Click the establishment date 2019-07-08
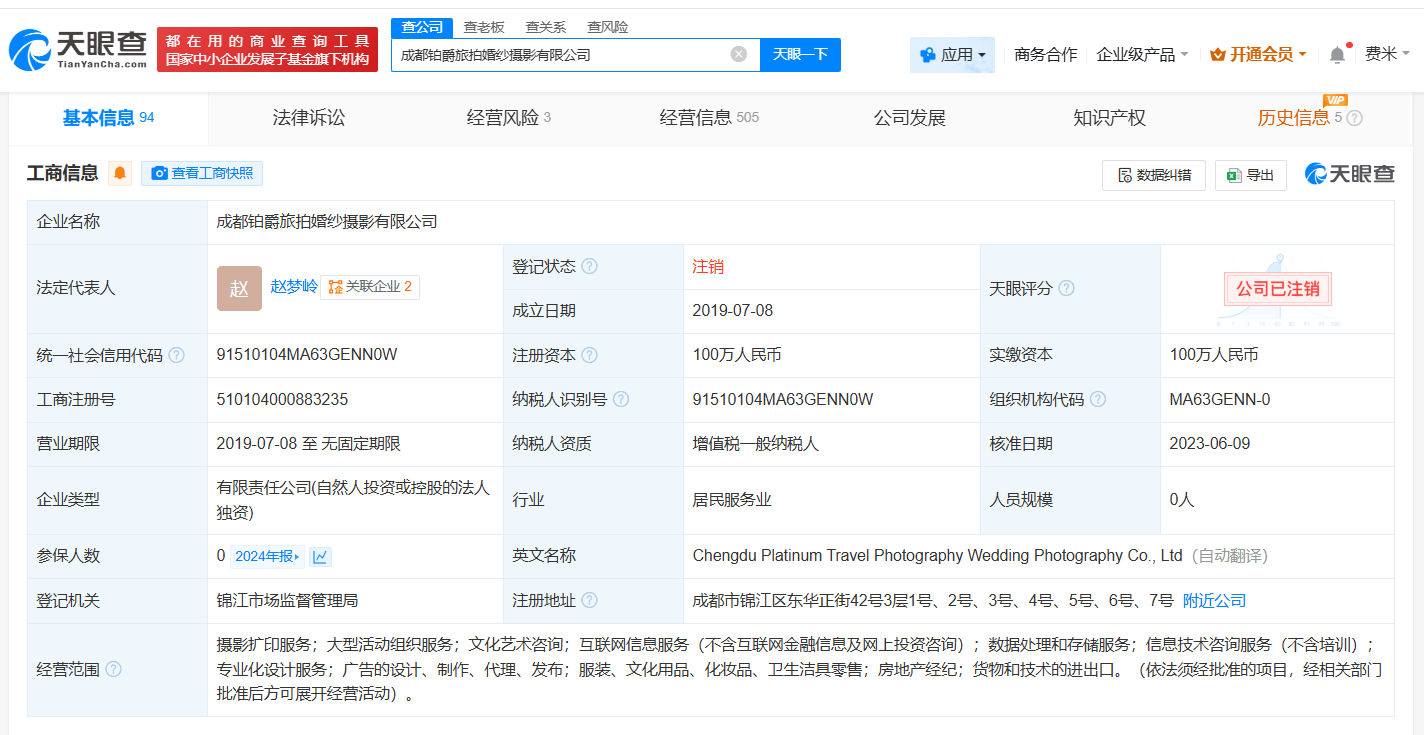 (x=732, y=311)
